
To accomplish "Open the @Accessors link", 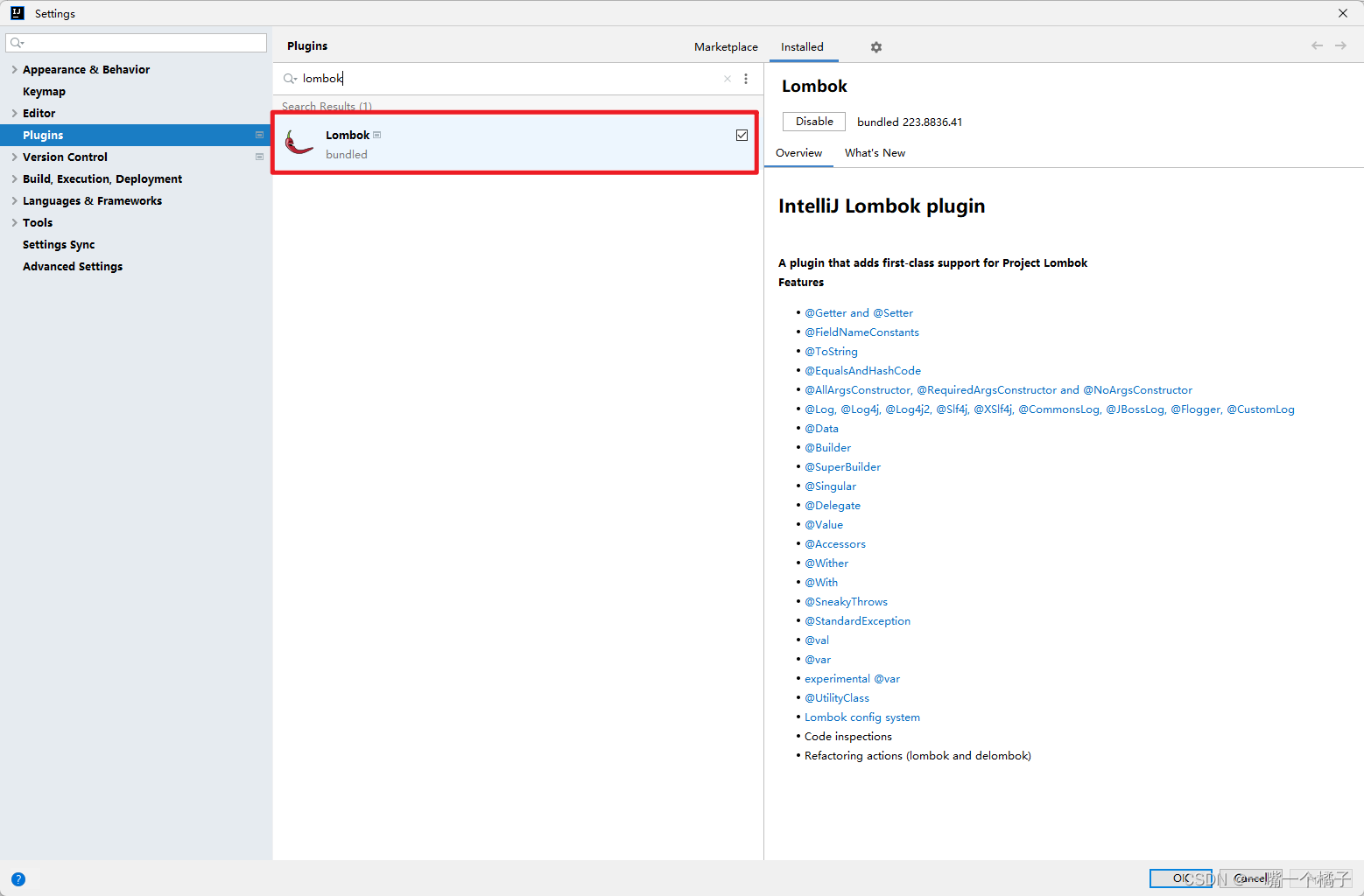I will pos(835,544).
